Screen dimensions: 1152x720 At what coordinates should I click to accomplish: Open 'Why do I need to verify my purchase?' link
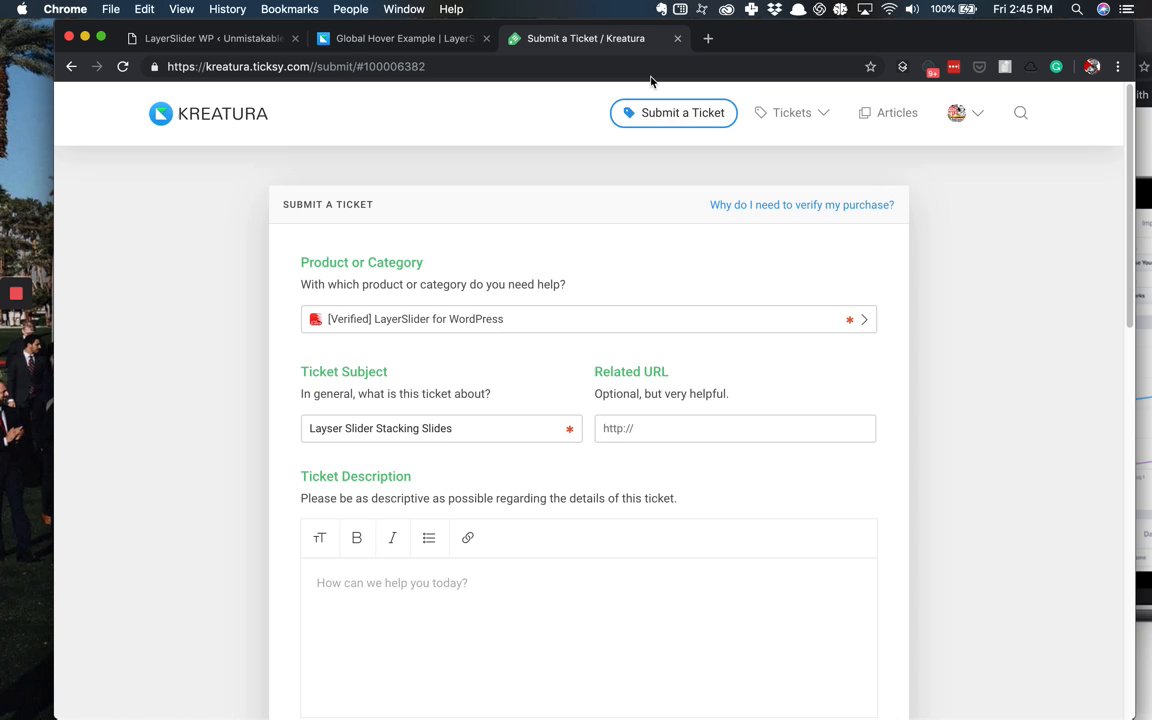point(802,205)
